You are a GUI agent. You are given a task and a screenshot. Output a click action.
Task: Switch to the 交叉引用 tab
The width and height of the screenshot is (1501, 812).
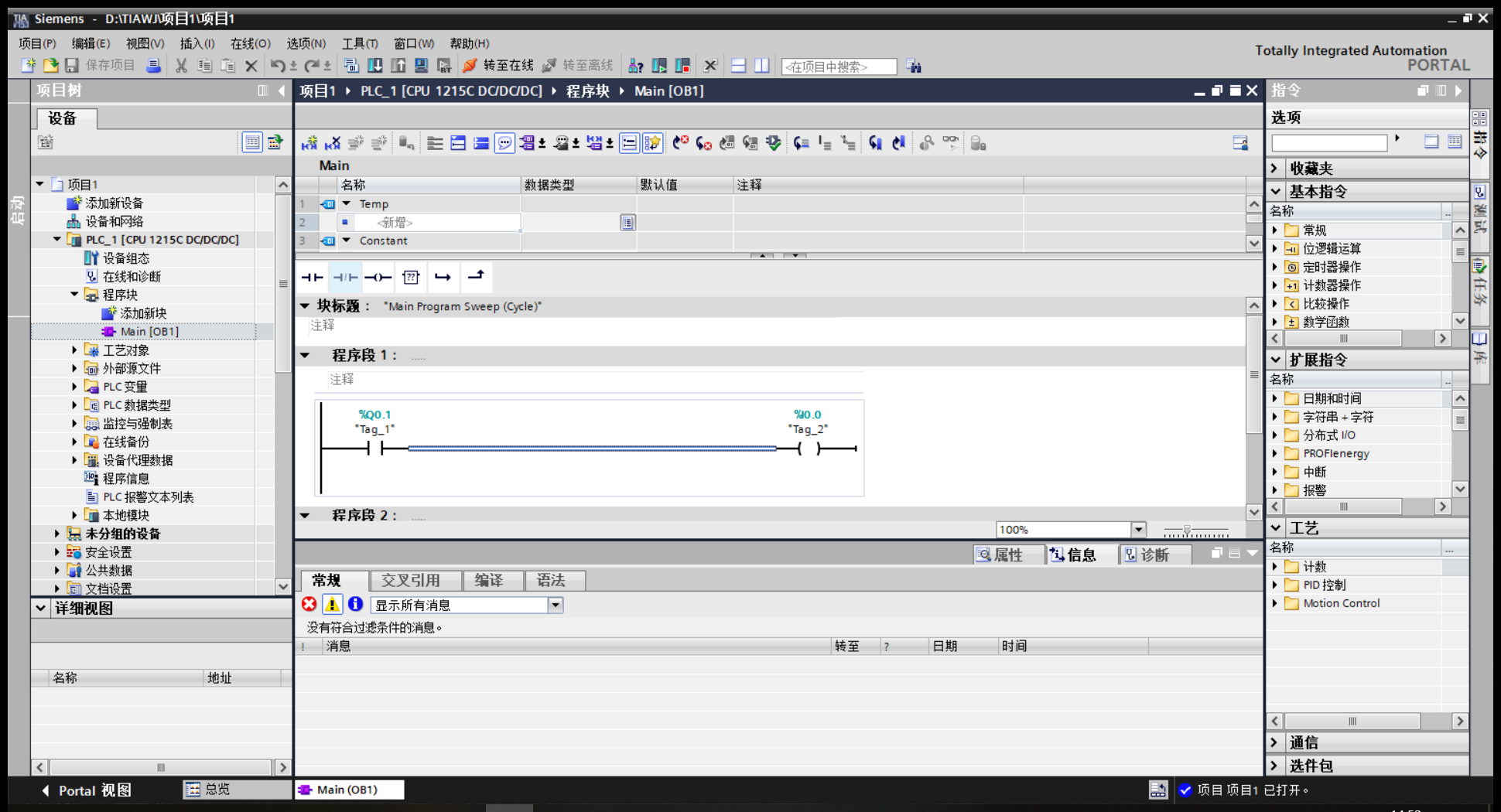pos(411,580)
